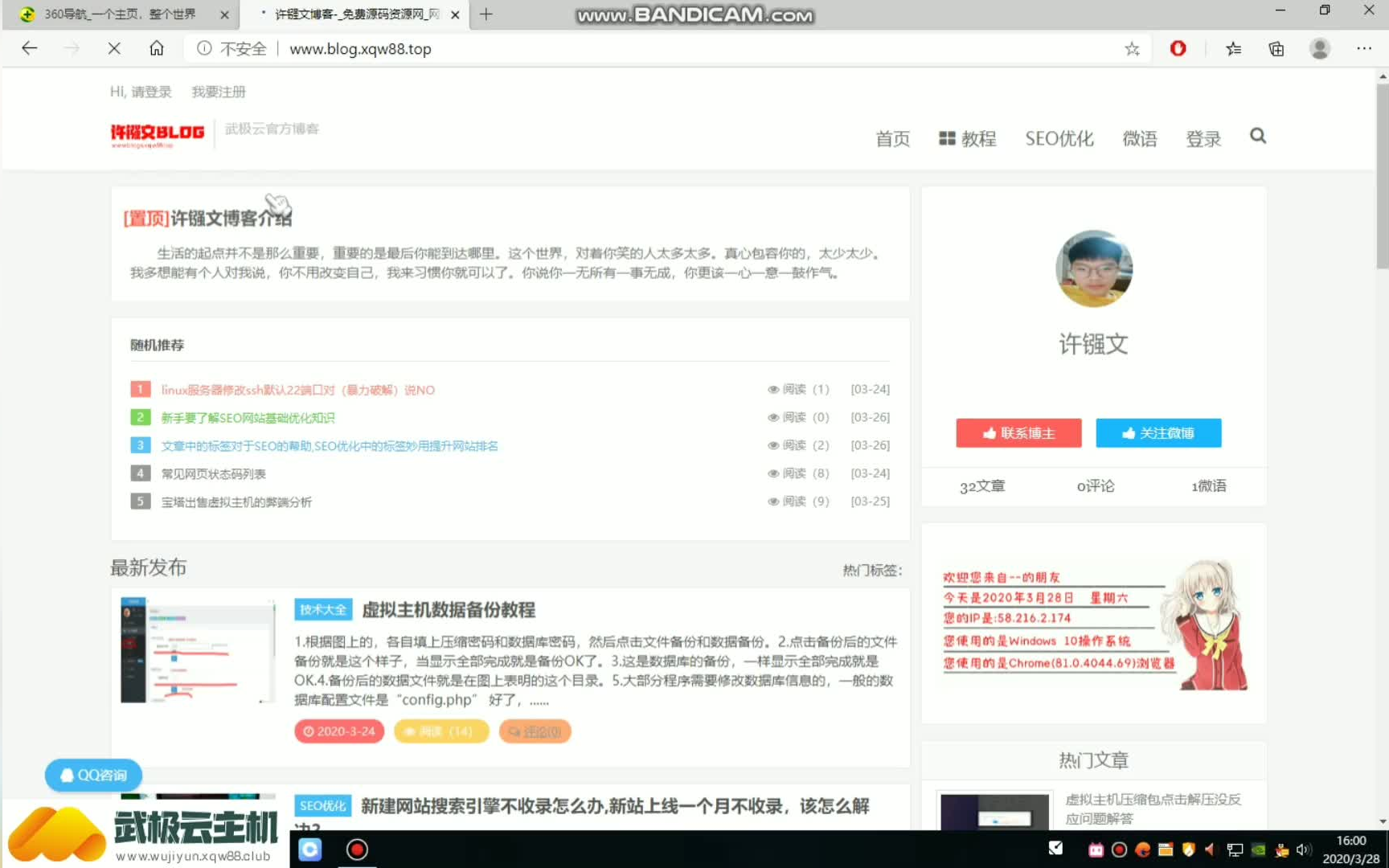The image size is (1389, 868).
Task: Open 新手要了解SEO网站基础优化知识
Action: 248,418
